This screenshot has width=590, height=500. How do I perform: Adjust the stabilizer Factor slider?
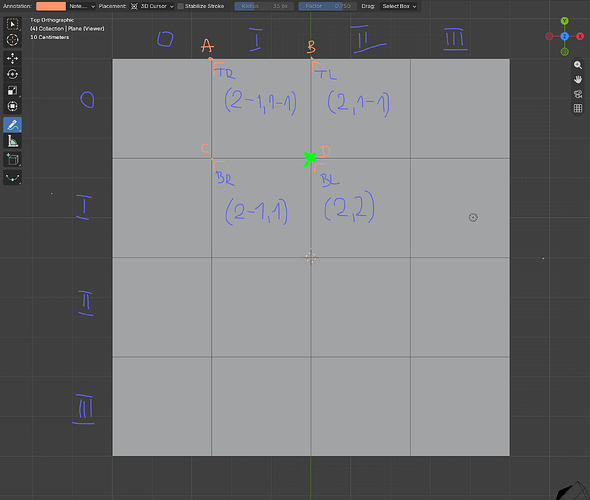[327, 6]
